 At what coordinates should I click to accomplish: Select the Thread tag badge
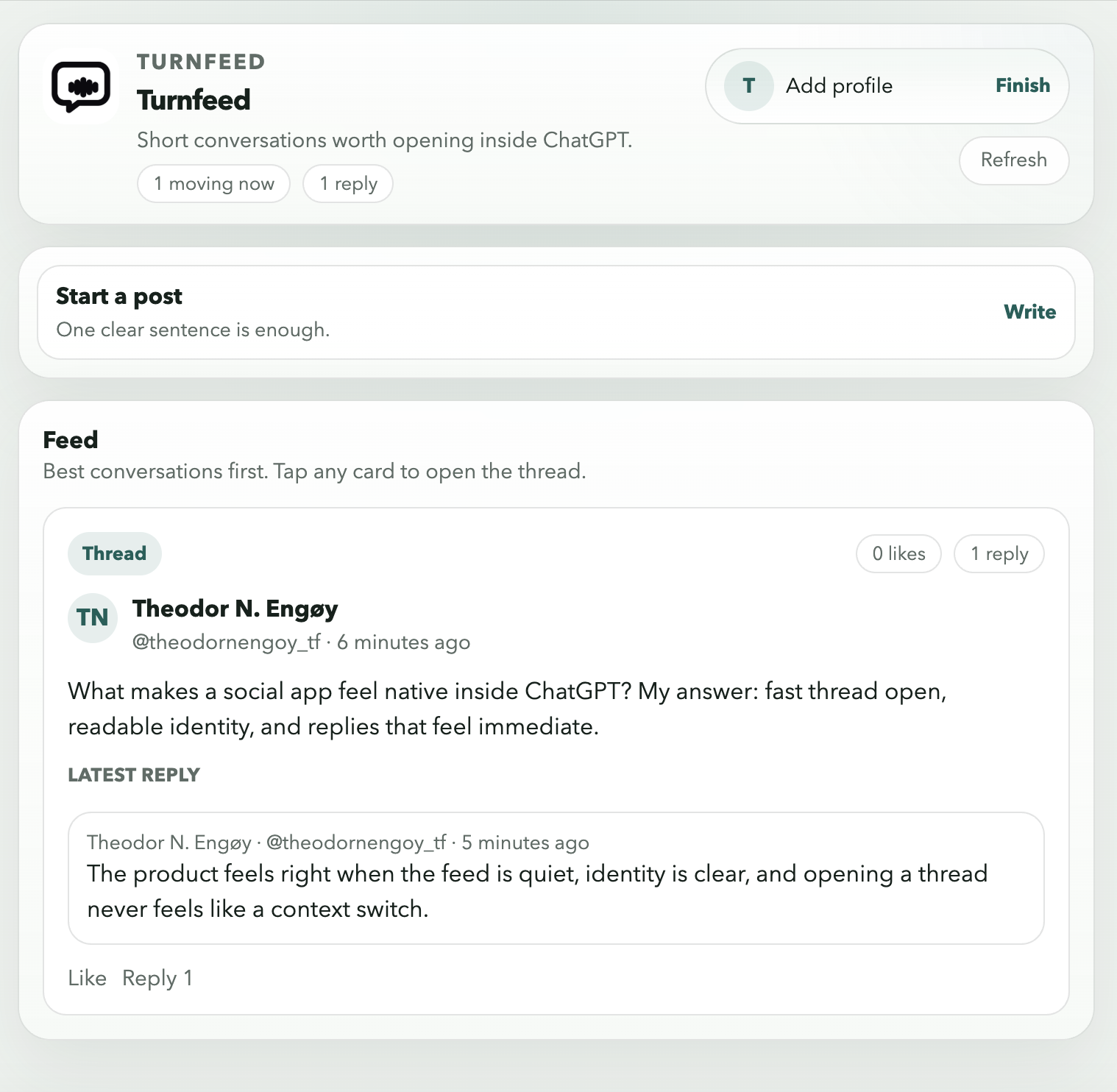(114, 553)
